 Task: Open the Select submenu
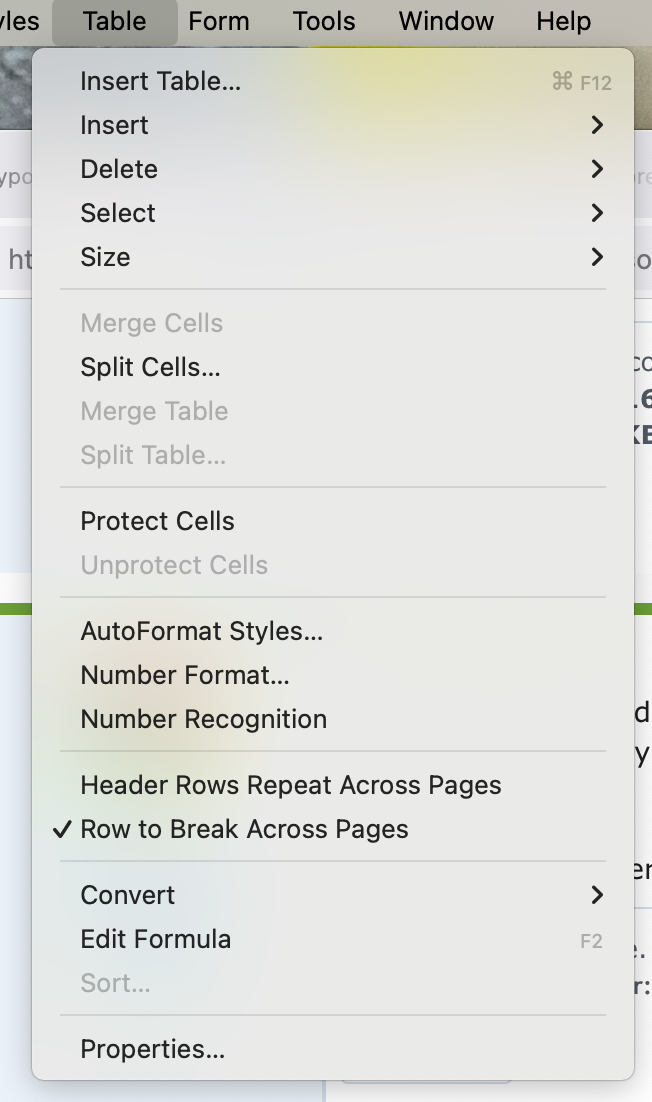(x=118, y=213)
